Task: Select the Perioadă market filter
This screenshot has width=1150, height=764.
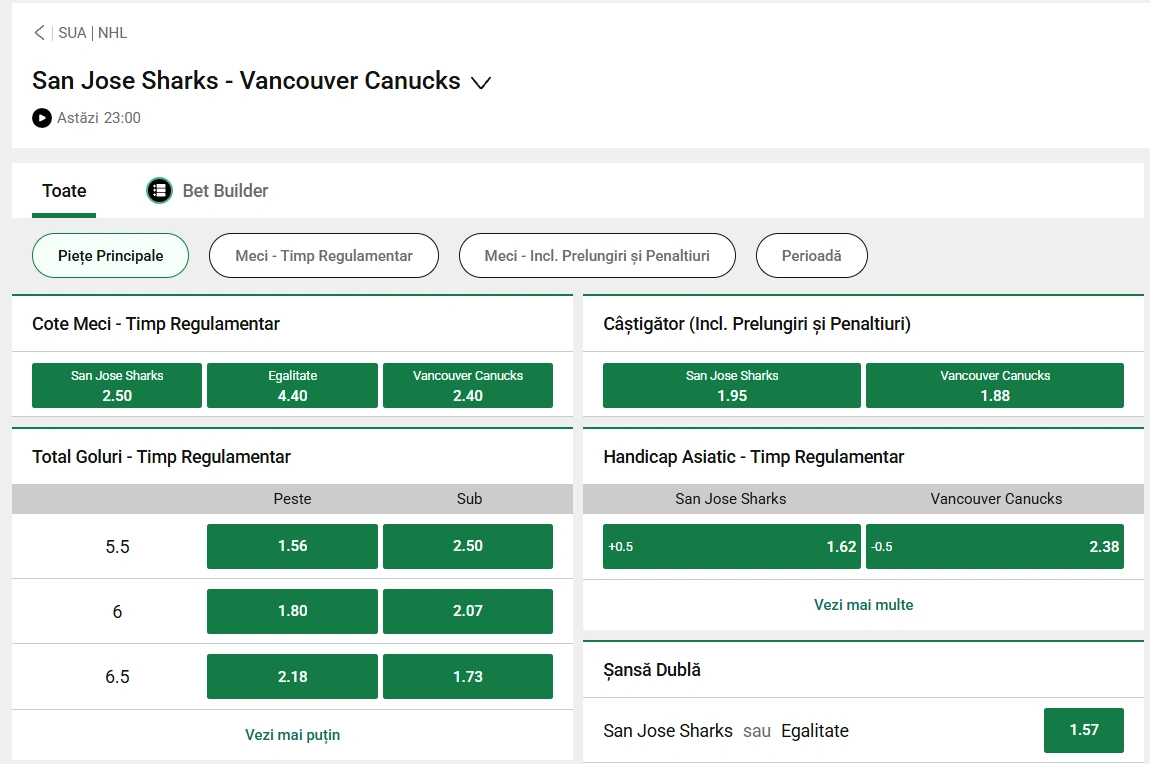Action: click(811, 255)
